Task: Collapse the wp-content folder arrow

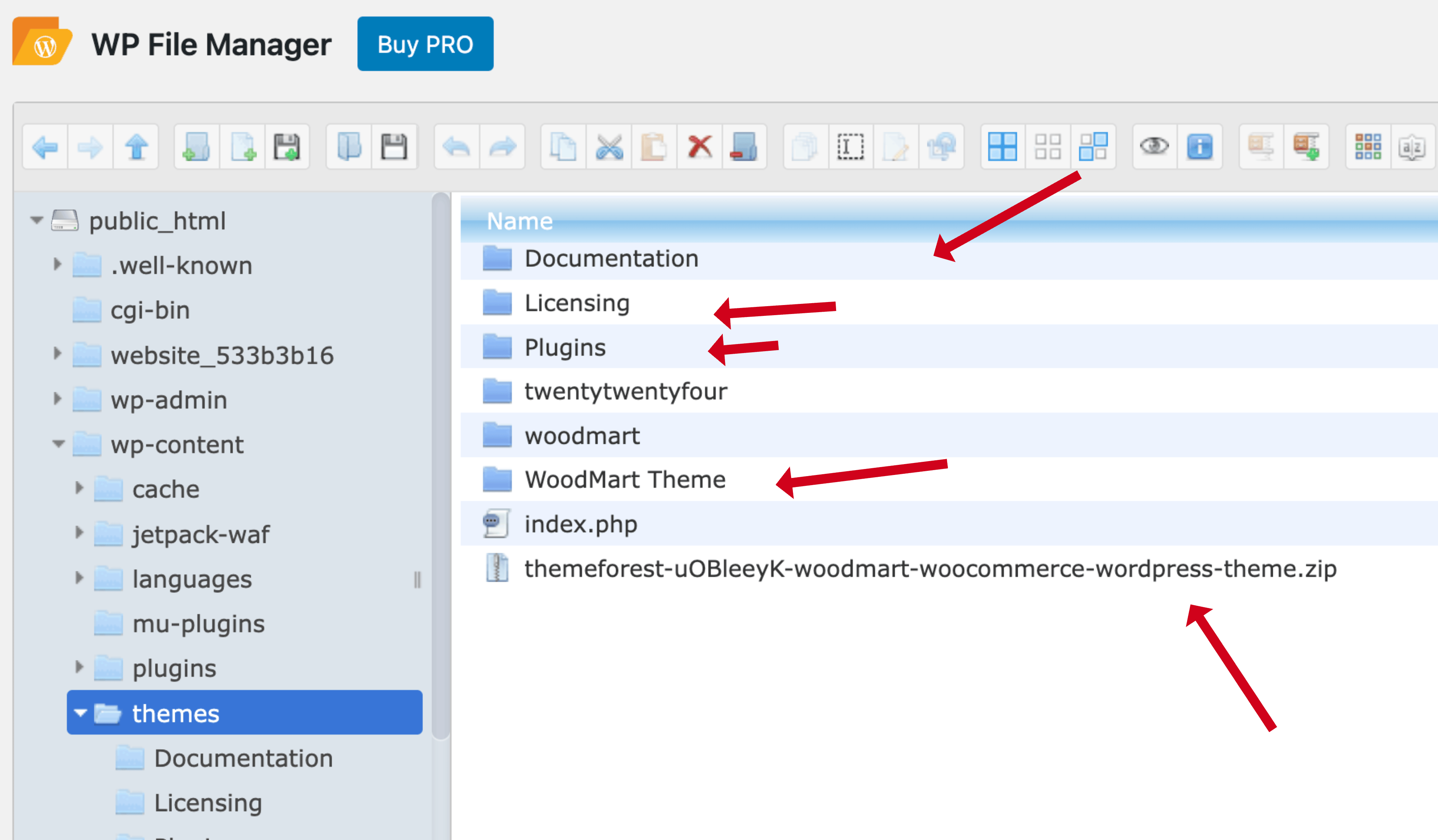Action: point(58,444)
